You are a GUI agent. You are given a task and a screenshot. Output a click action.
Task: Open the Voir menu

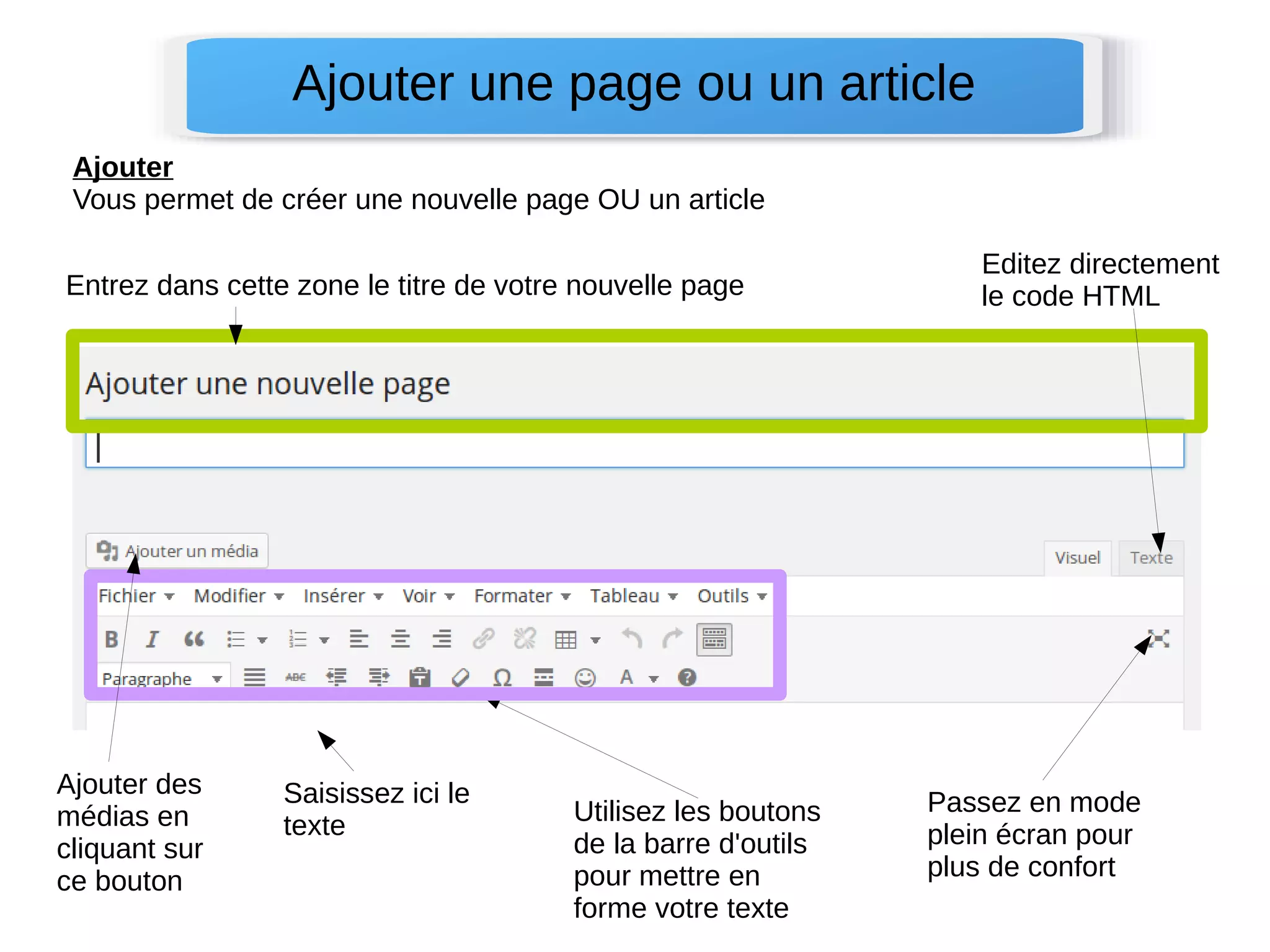429,596
